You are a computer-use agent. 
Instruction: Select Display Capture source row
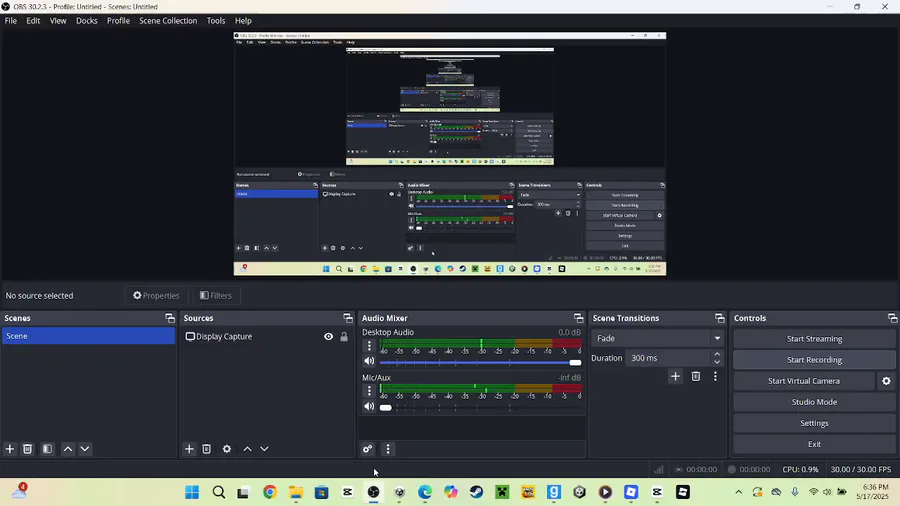(267, 337)
